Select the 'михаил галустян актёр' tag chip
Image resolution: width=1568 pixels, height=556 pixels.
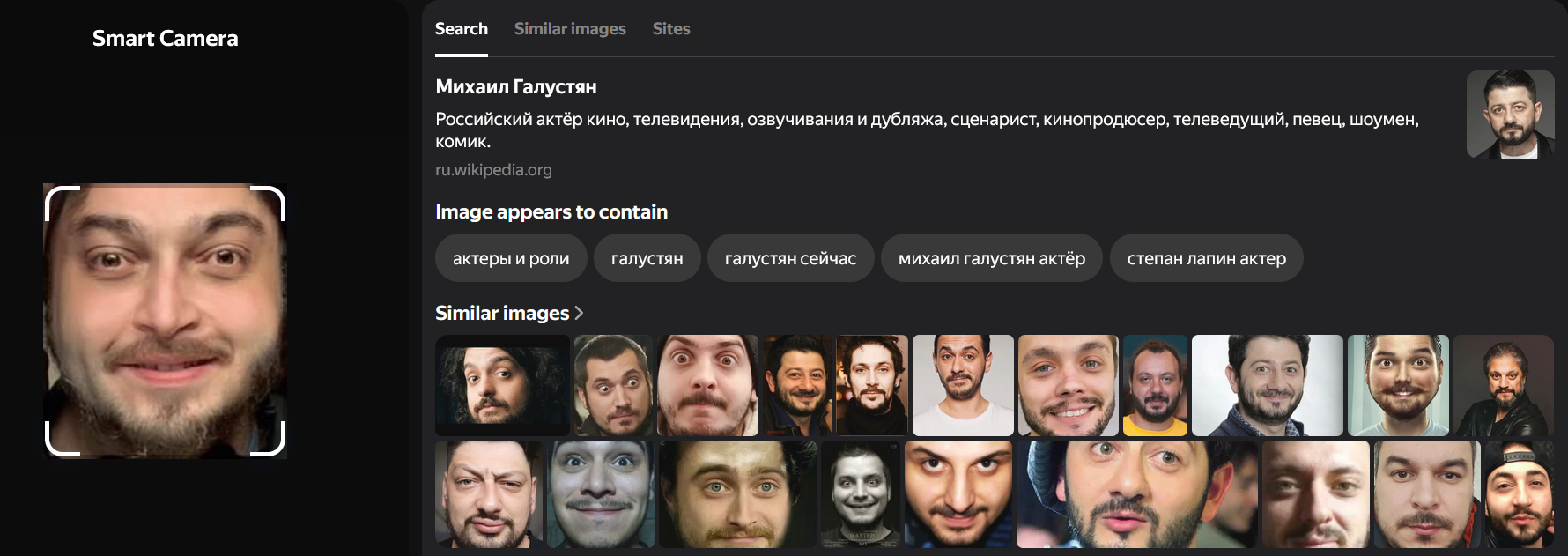pos(992,258)
